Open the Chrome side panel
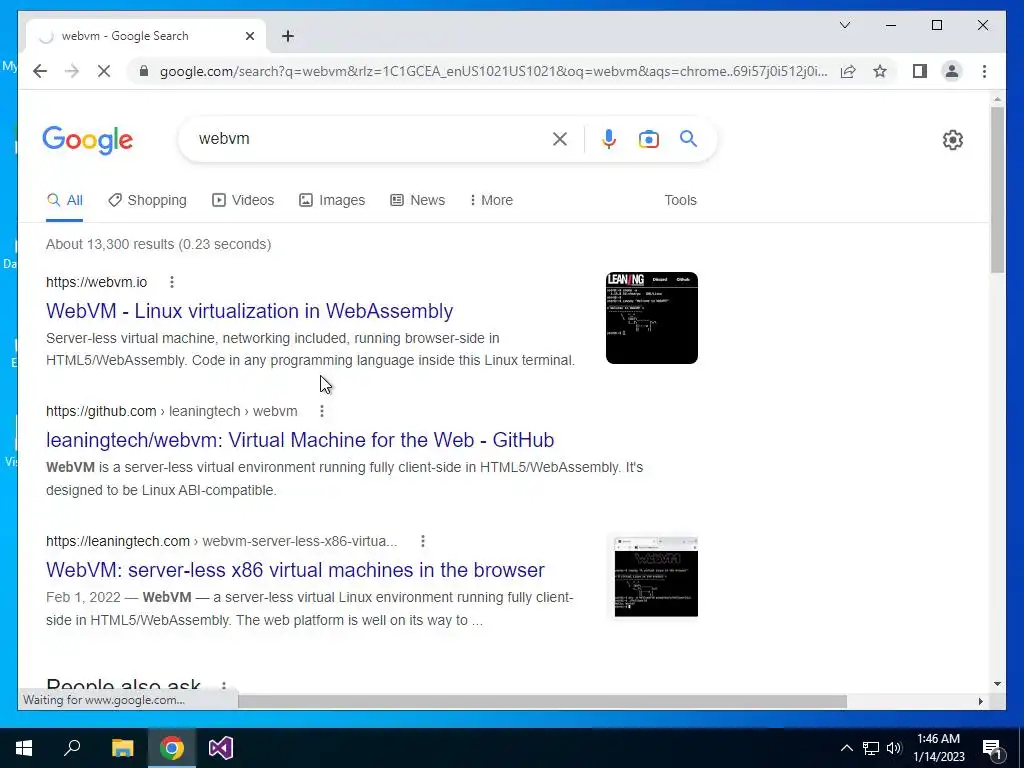The height and width of the screenshot is (768, 1024). [x=920, y=71]
